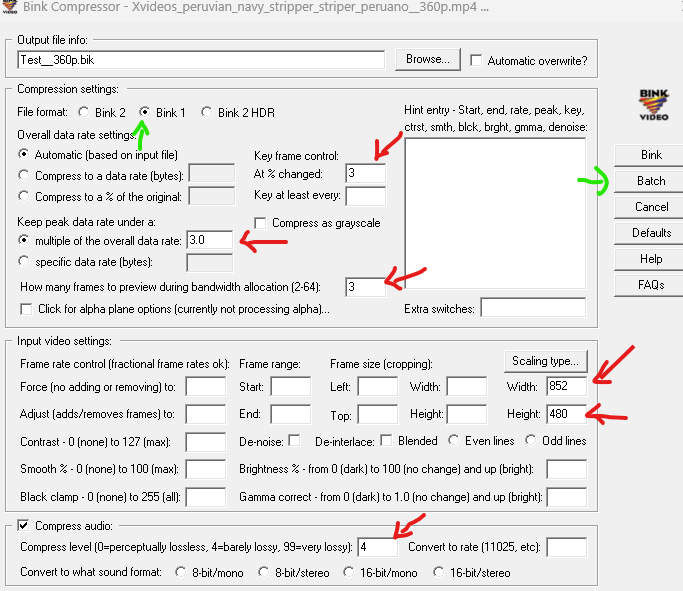The image size is (683, 591).
Task: Click the Frame range Start field
Action: pyautogui.click(x=291, y=386)
